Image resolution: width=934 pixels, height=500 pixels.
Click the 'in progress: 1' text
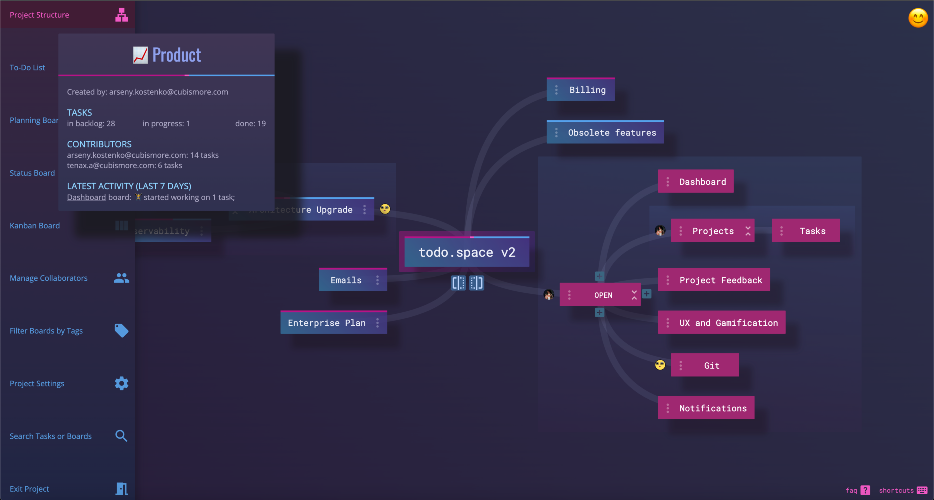[166, 123]
